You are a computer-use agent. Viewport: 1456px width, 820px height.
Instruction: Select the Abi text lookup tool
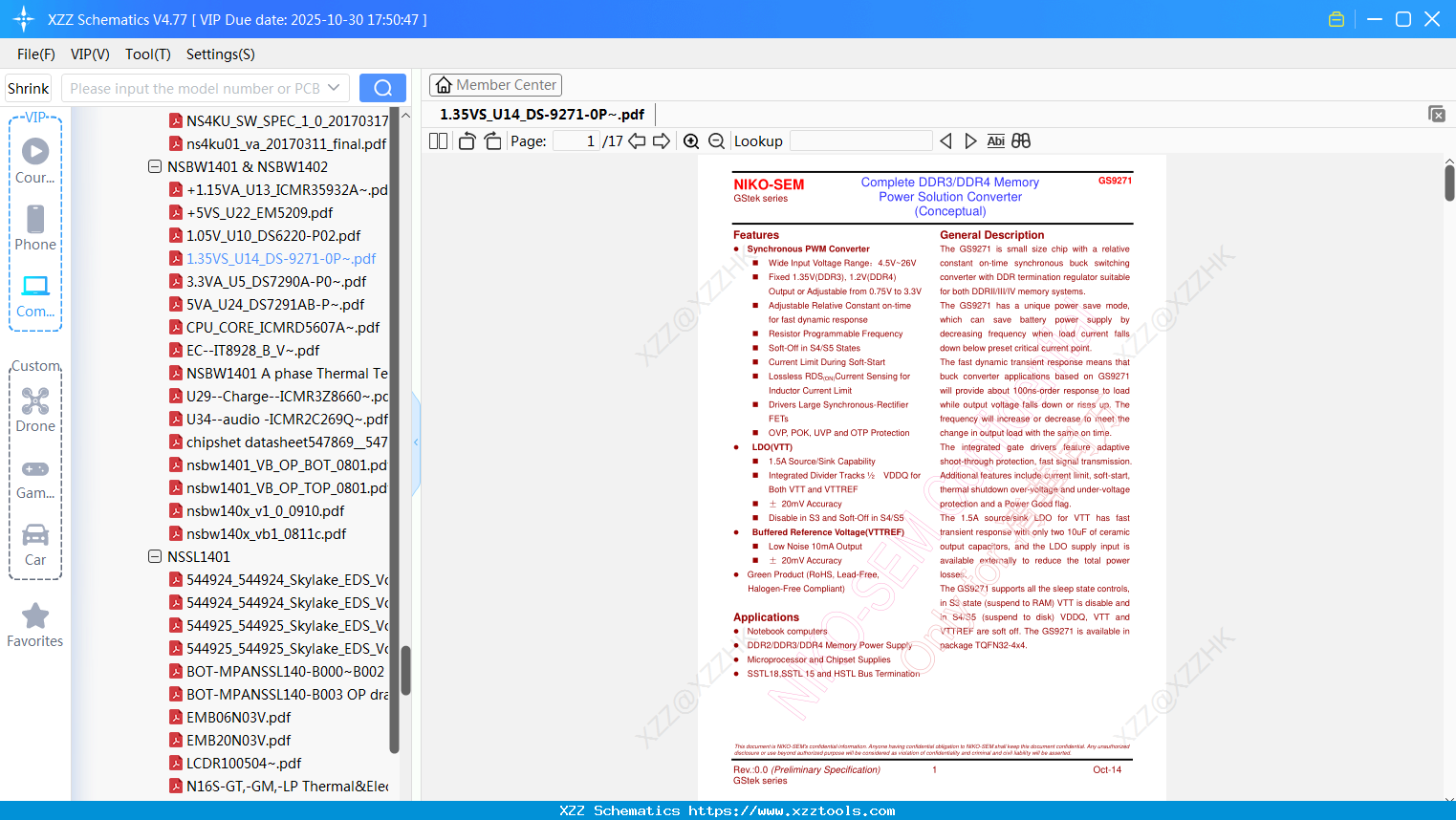996,140
